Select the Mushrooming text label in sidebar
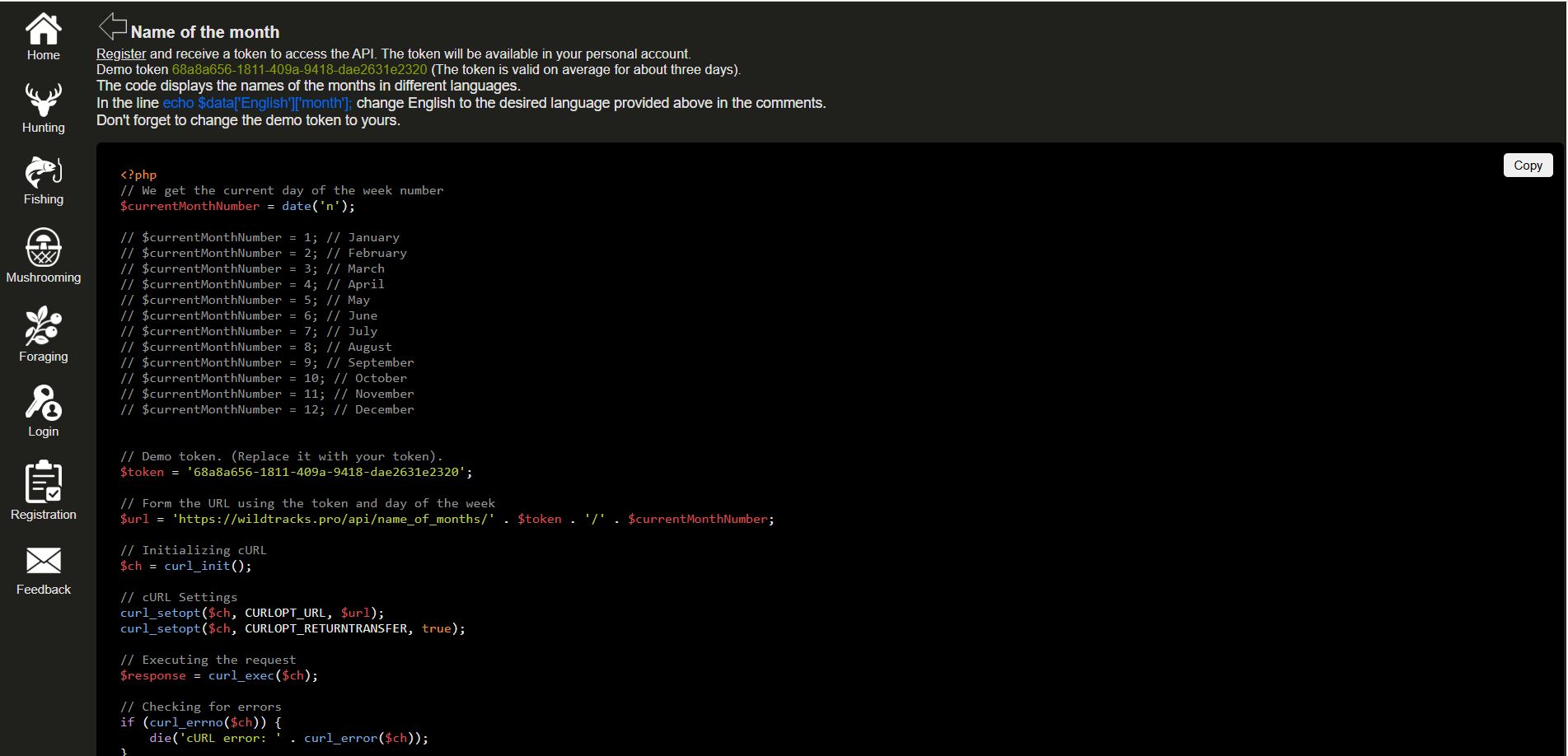The height and width of the screenshot is (756, 1568). (x=44, y=278)
